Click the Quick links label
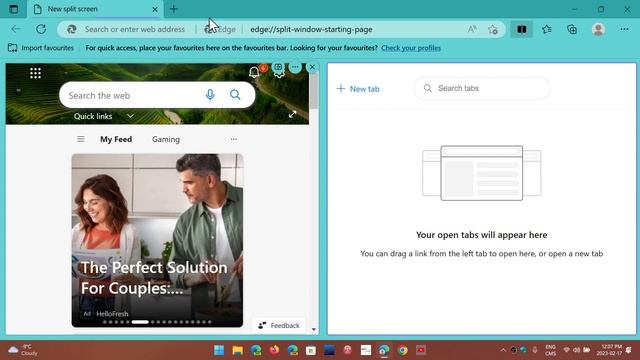The height and width of the screenshot is (360, 640). tap(93, 116)
